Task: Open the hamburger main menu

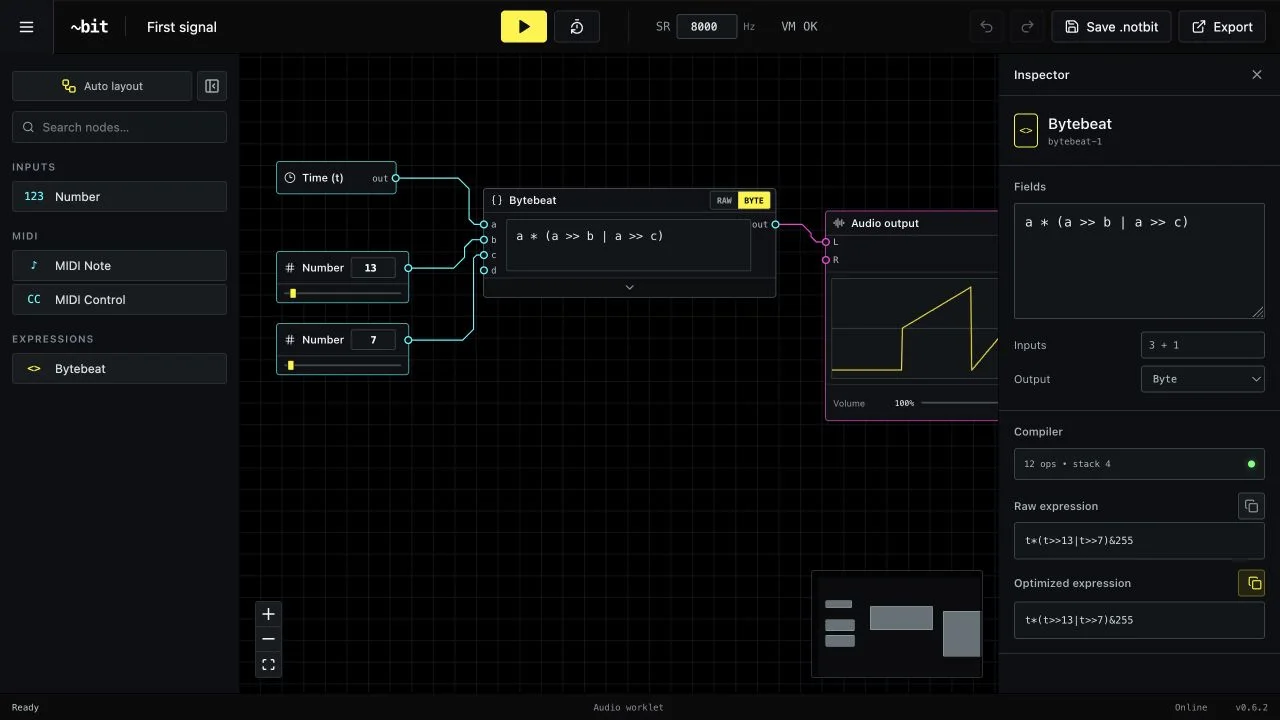Action: pos(27,27)
